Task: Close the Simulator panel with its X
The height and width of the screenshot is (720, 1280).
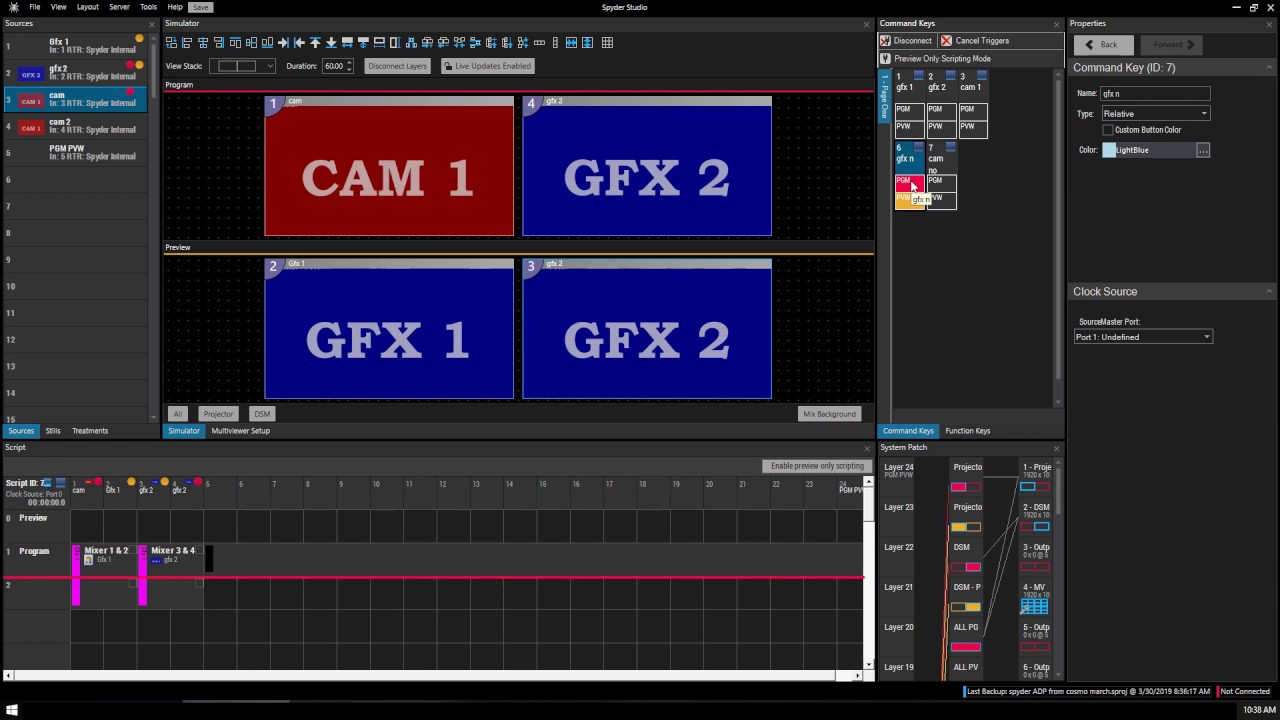Action: point(867,24)
